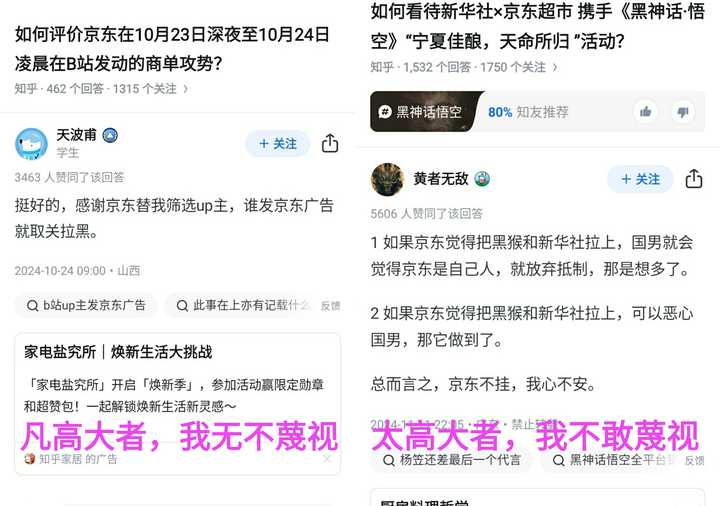Tap 反馈 next to left search suggestions
This screenshot has height=506, width=720.
[x=330, y=306]
